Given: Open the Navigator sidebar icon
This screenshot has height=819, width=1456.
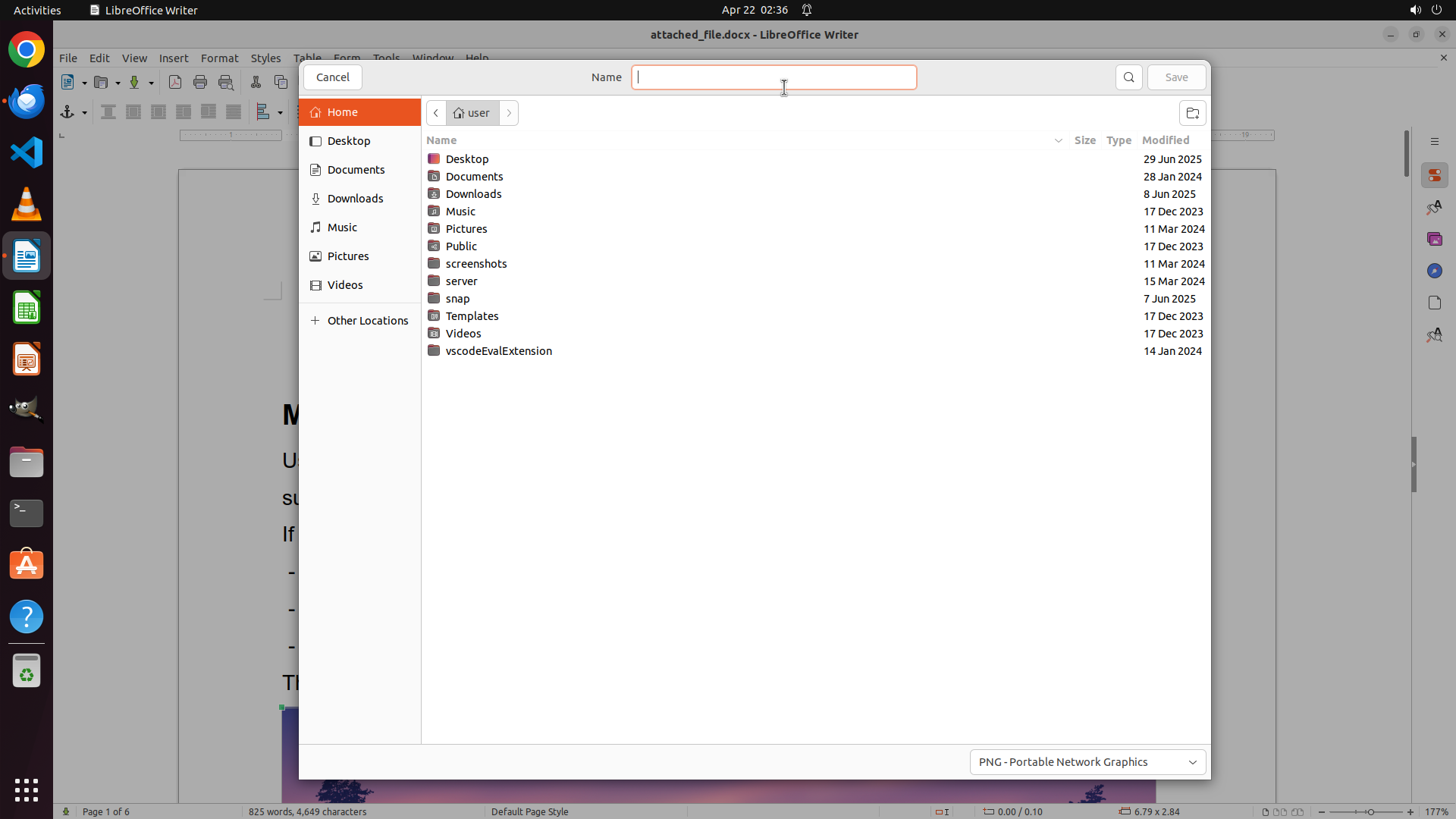Looking at the screenshot, I should coord(1434,271).
